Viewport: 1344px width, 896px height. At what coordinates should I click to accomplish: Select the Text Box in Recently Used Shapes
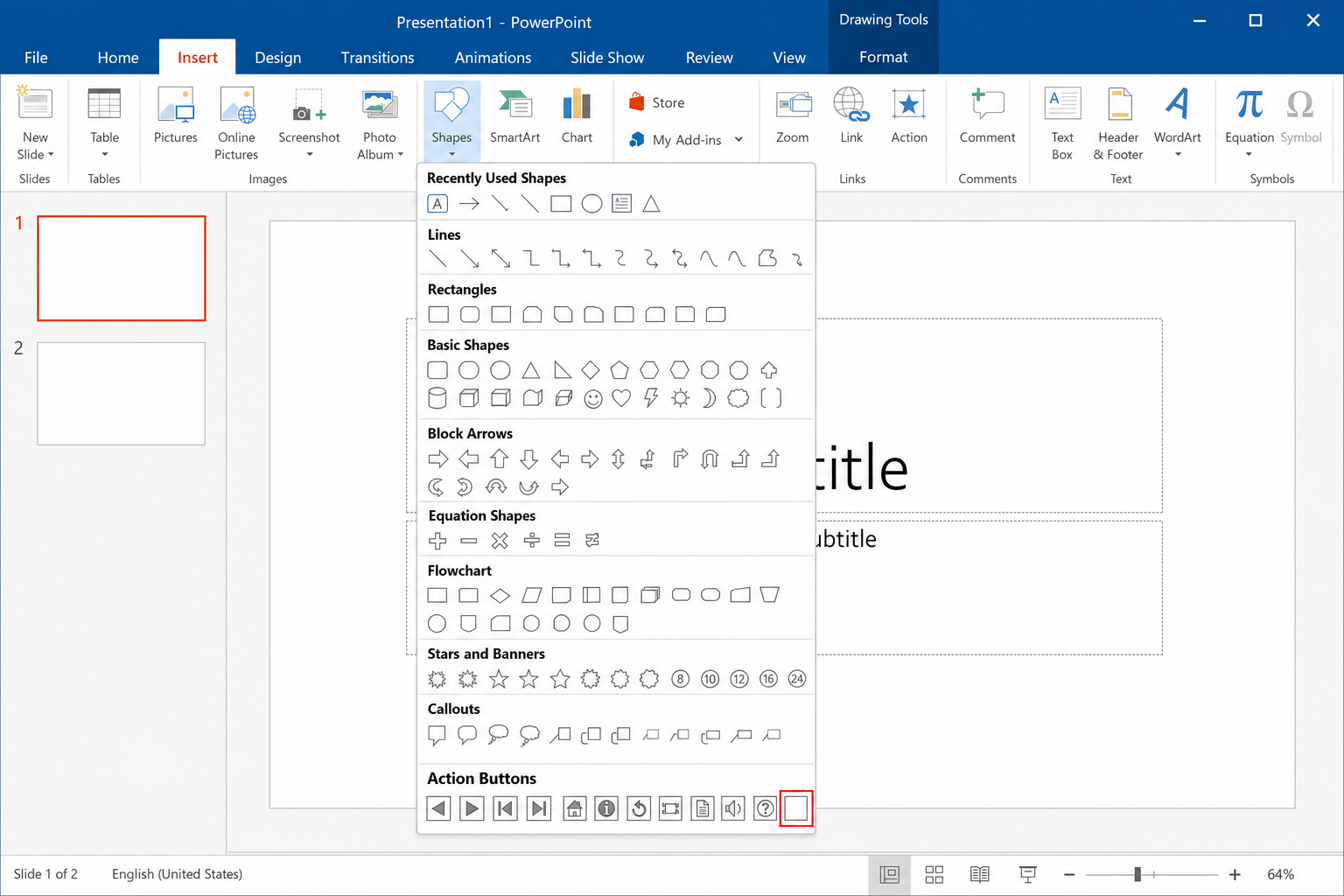pyautogui.click(x=437, y=204)
